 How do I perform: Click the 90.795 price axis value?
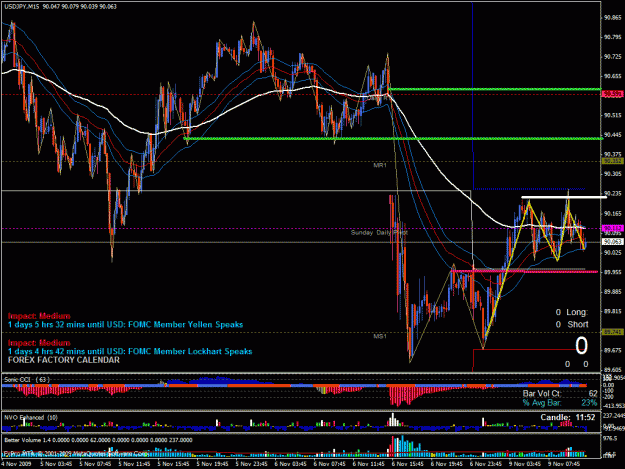(x=612, y=37)
